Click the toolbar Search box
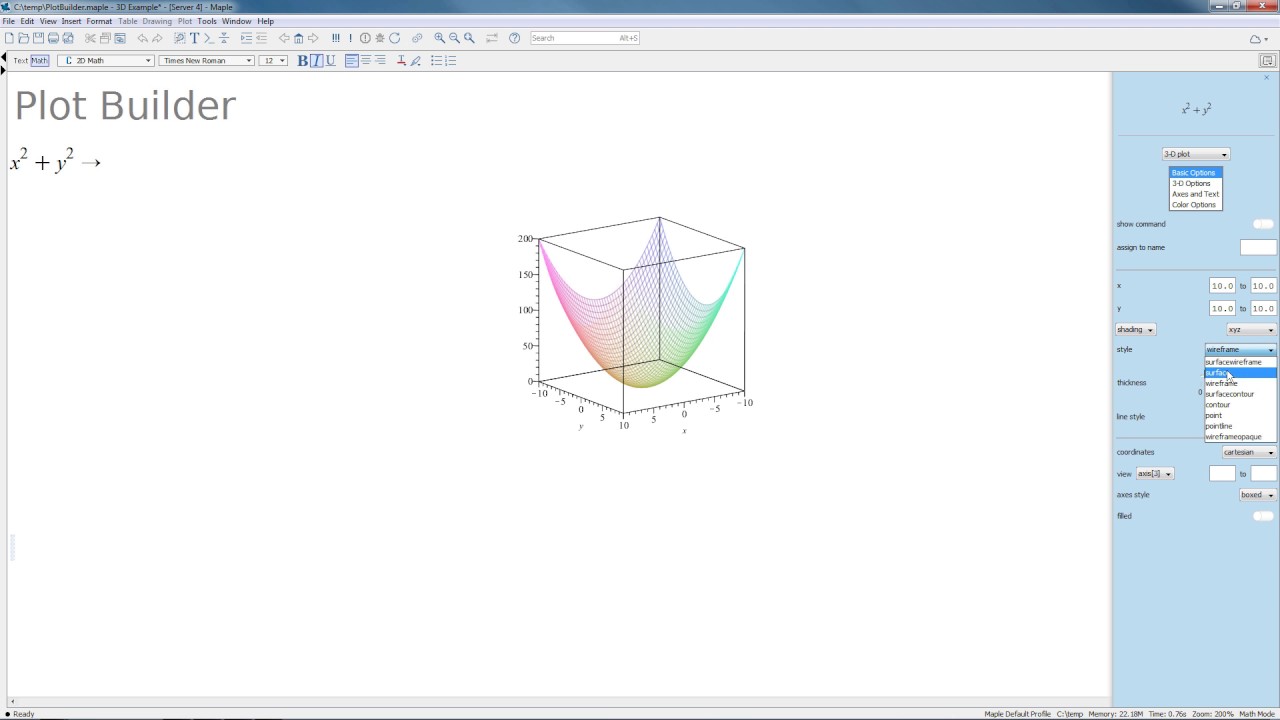 point(585,38)
